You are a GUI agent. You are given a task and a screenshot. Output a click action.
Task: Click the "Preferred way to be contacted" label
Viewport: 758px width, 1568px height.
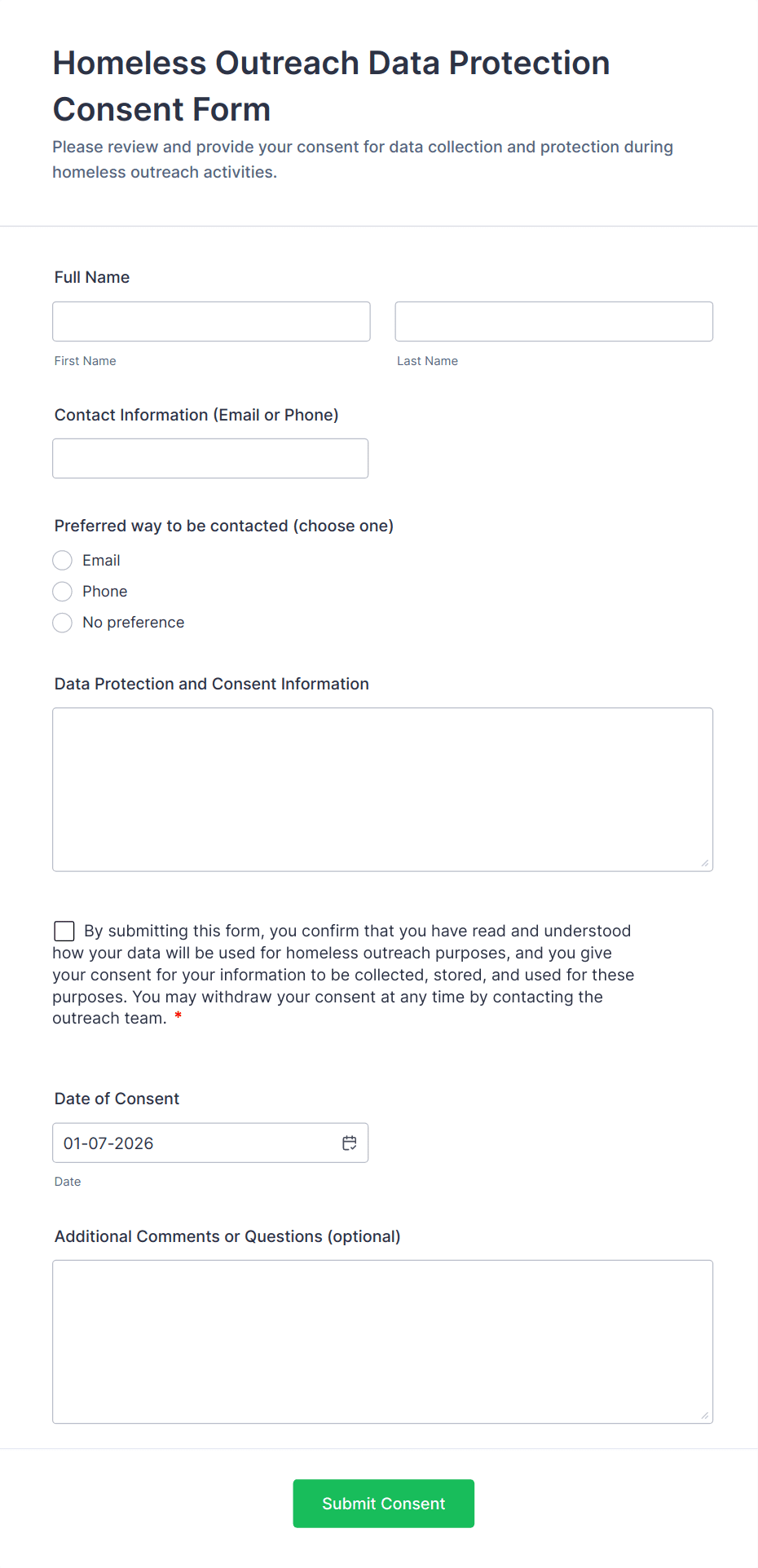tap(224, 526)
